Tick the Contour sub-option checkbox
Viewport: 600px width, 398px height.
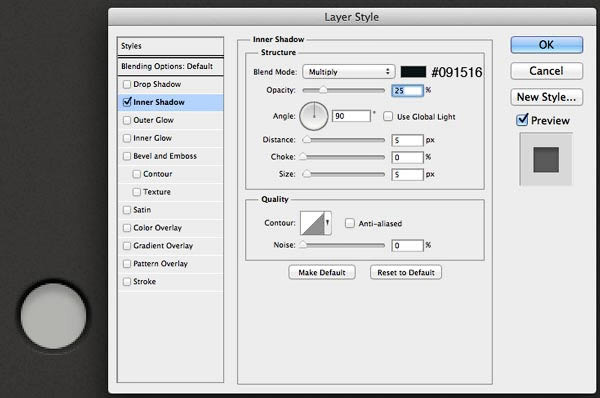click(137, 174)
